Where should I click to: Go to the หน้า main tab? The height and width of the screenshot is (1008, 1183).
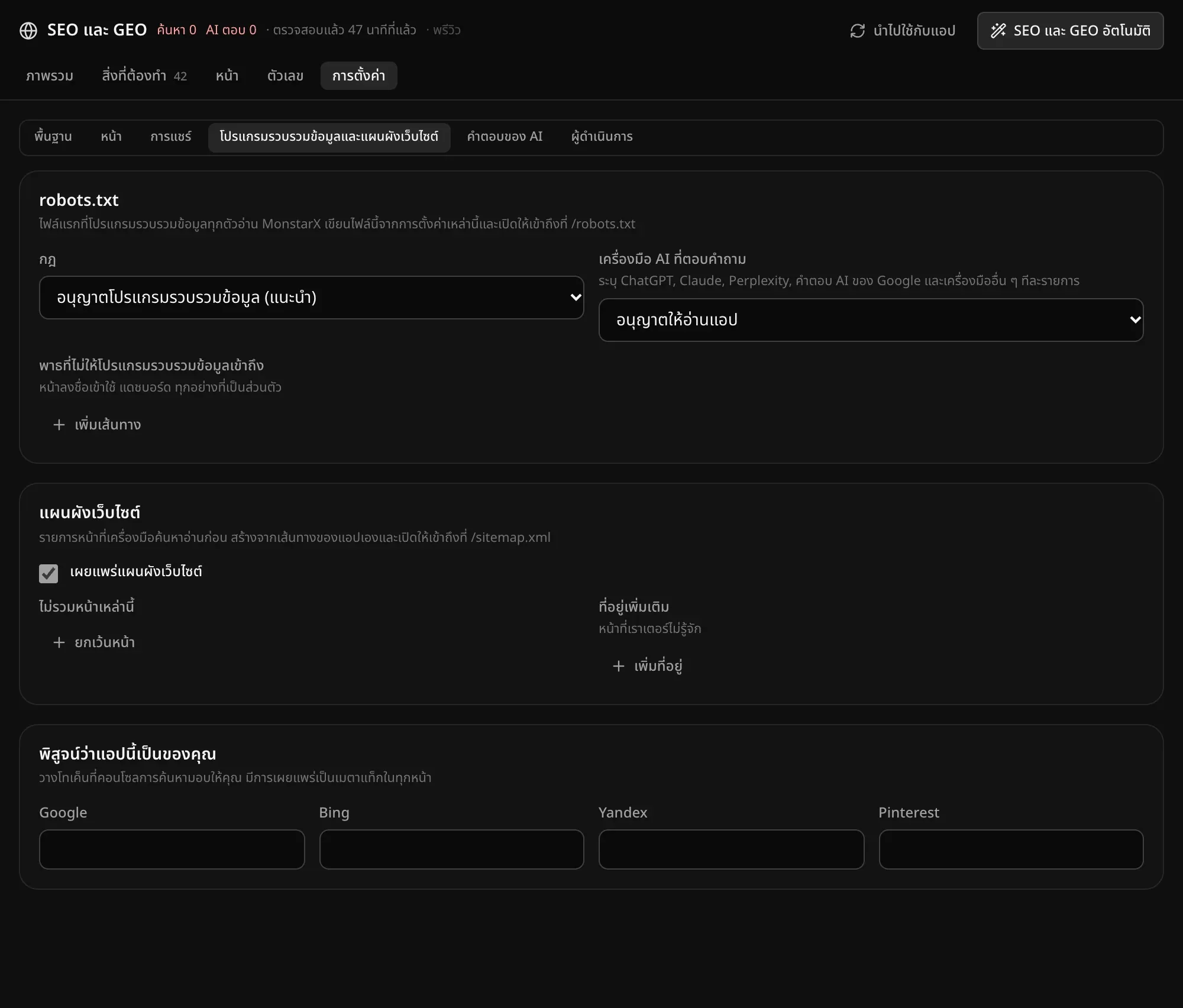click(x=227, y=76)
